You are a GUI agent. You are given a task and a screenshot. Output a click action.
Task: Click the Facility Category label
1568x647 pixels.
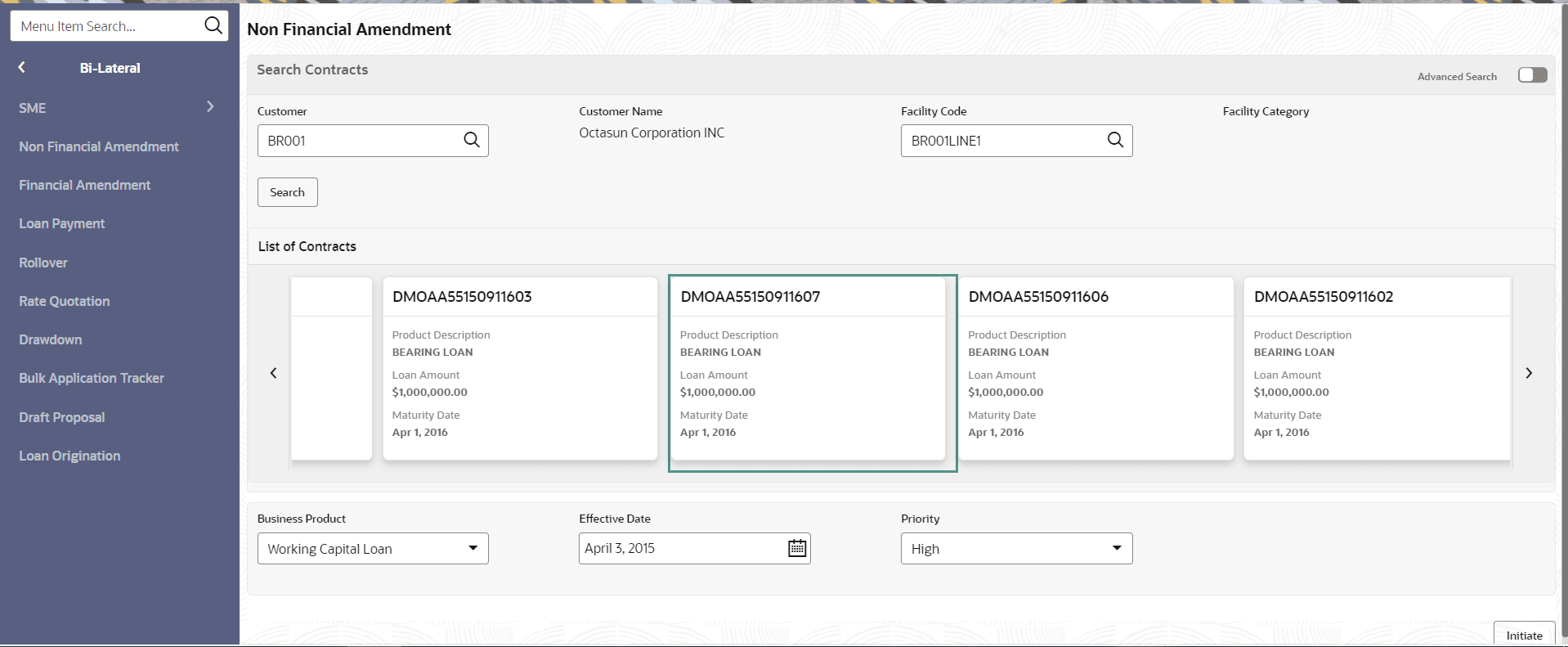pos(1266,111)
